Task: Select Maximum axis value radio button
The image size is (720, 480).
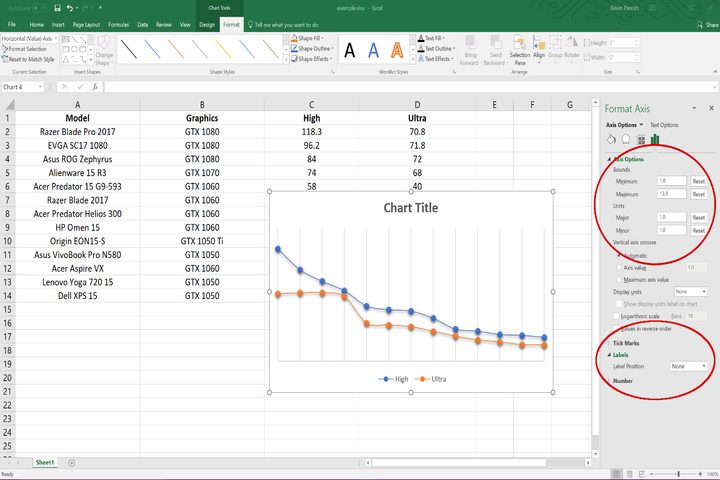Action: pyautogui.click(x=619, y=279)
